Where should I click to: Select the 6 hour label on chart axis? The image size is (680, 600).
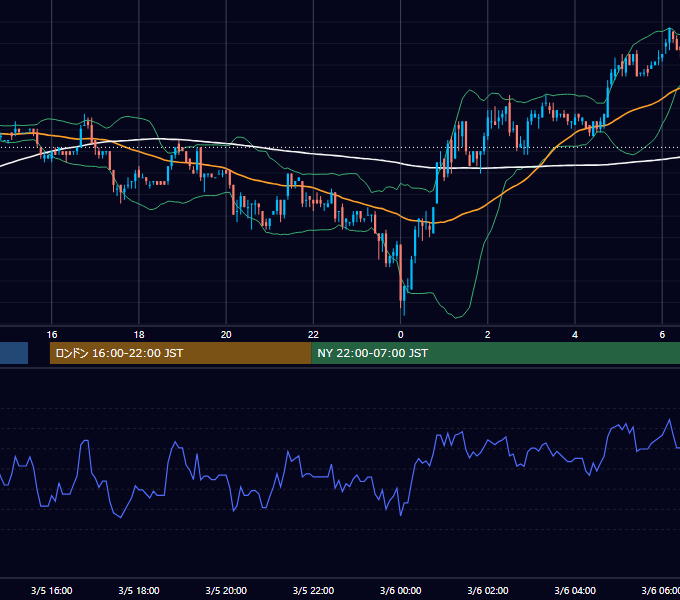coord(662,334)
